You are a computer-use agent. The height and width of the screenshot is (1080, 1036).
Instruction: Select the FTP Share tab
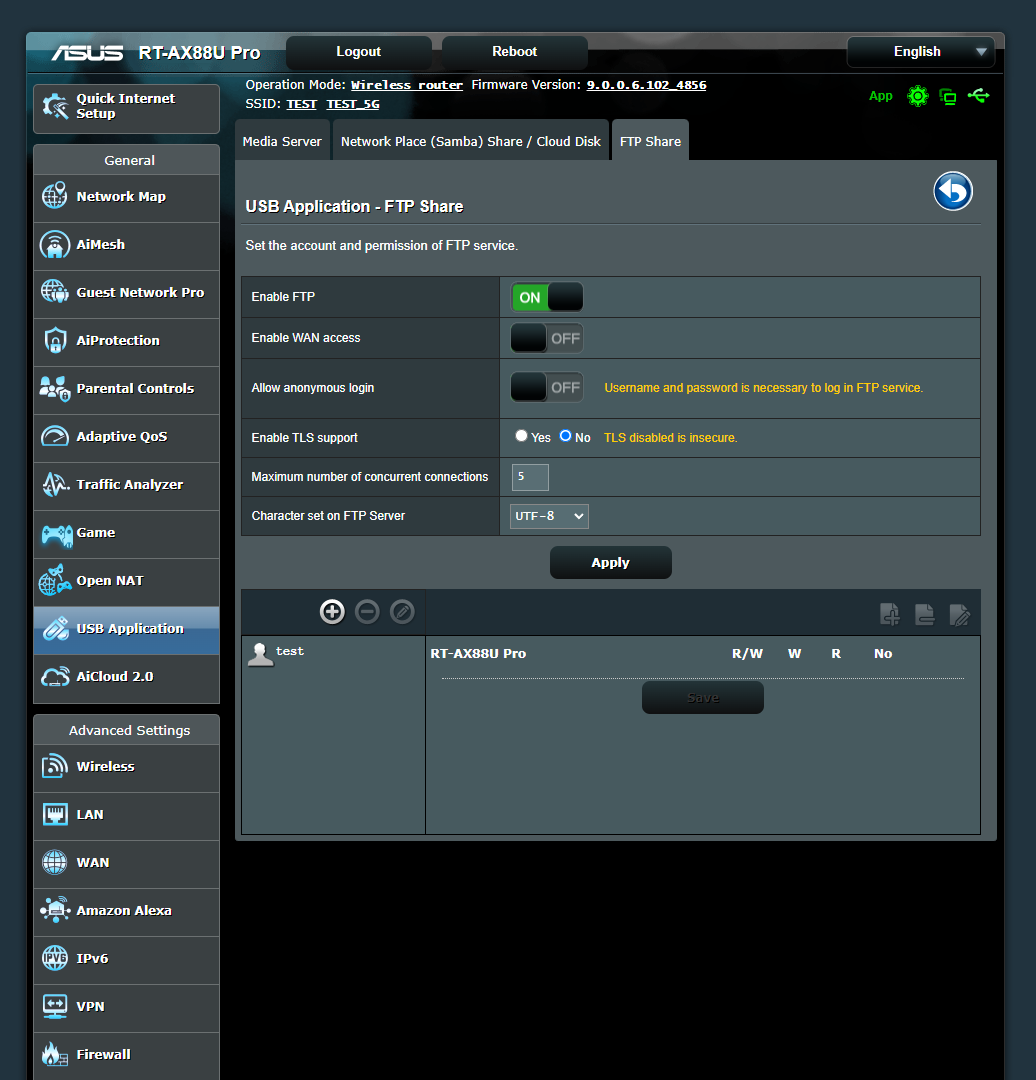point(650,141)
